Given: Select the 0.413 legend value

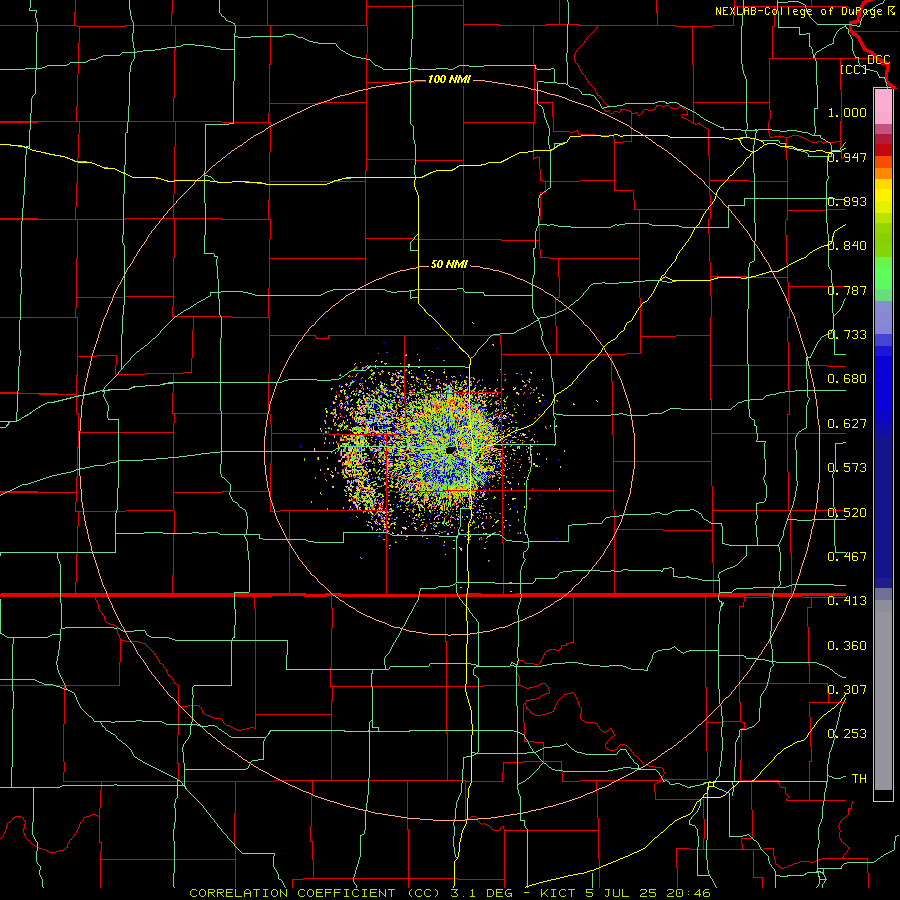Looking at the screenshot, I should [847, 601].
